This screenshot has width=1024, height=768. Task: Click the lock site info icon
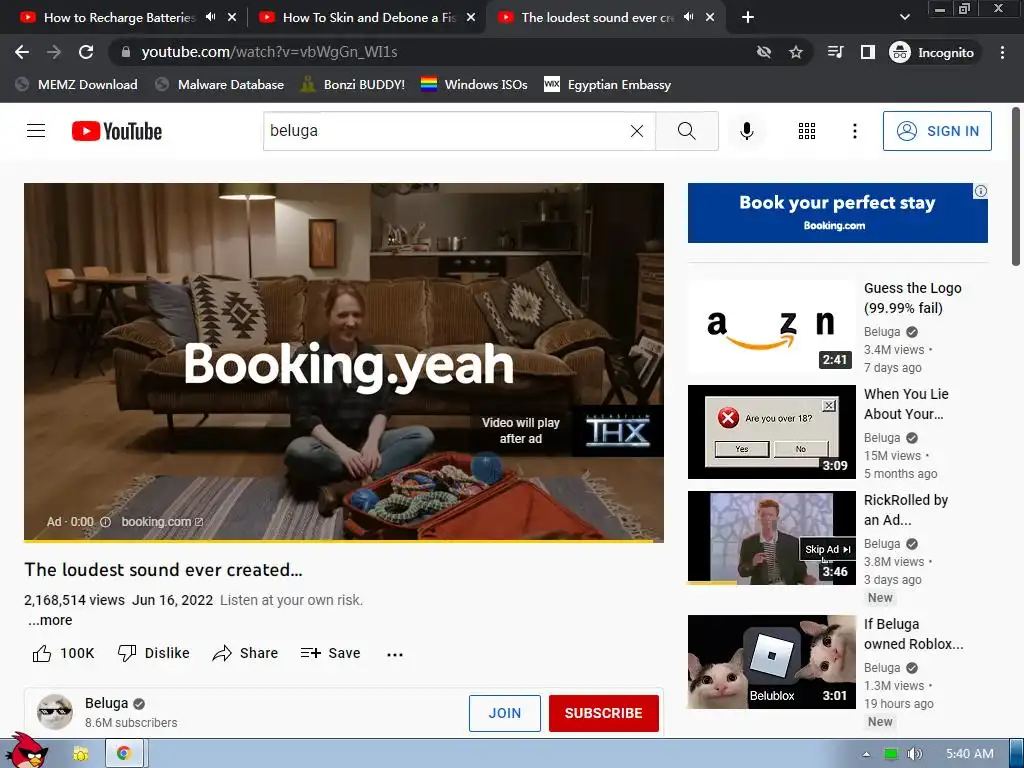(x=126, y=52)
